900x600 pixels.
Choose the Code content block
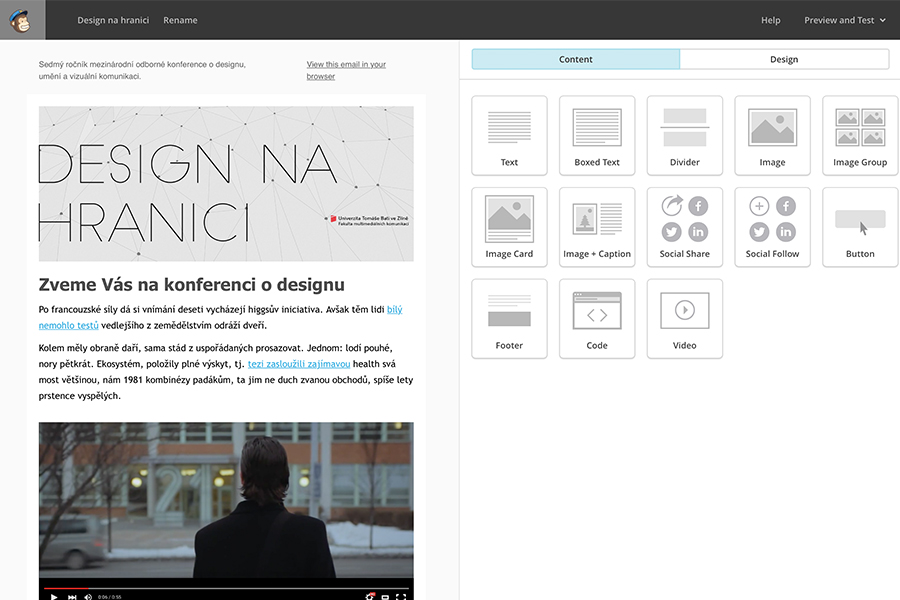pyautogui.click(x=597, y=318)
